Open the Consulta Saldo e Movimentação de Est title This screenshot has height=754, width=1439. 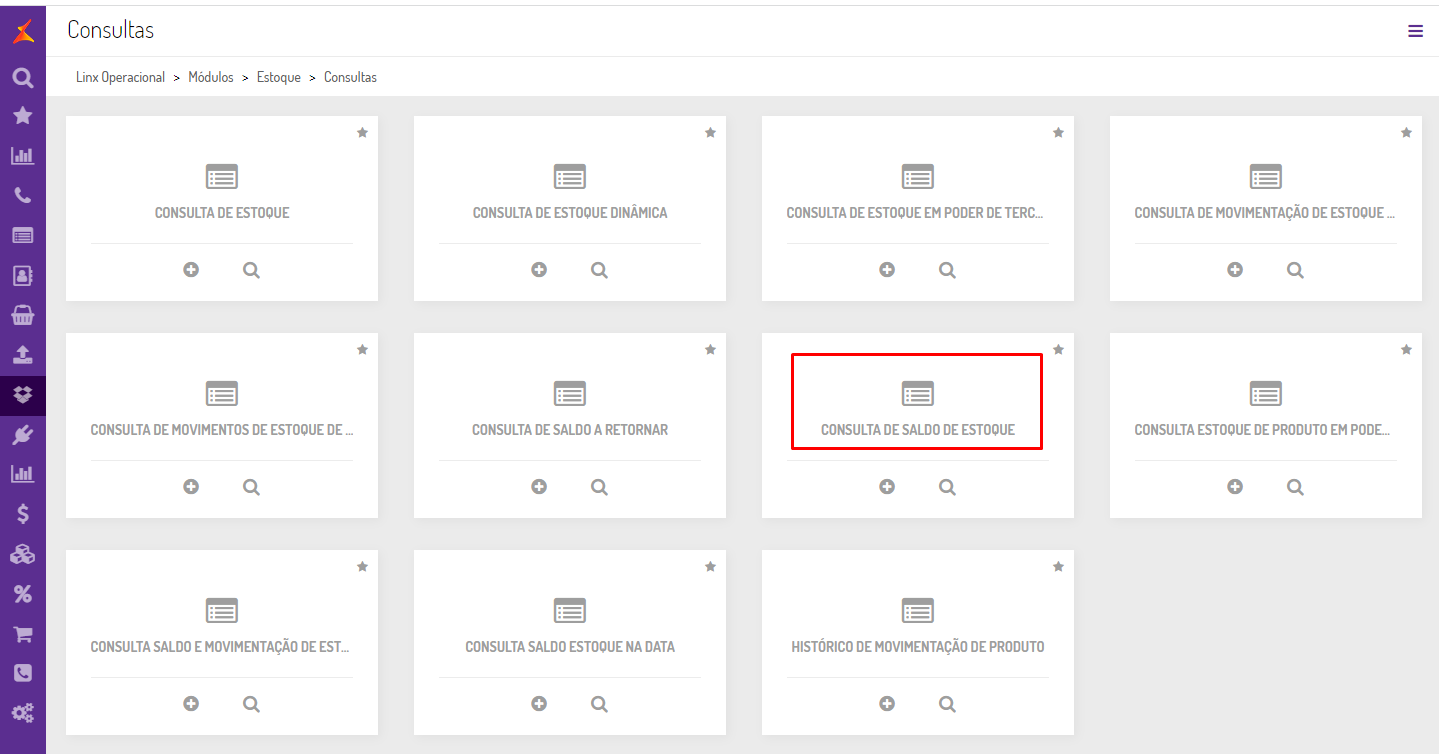pos(220,647)
